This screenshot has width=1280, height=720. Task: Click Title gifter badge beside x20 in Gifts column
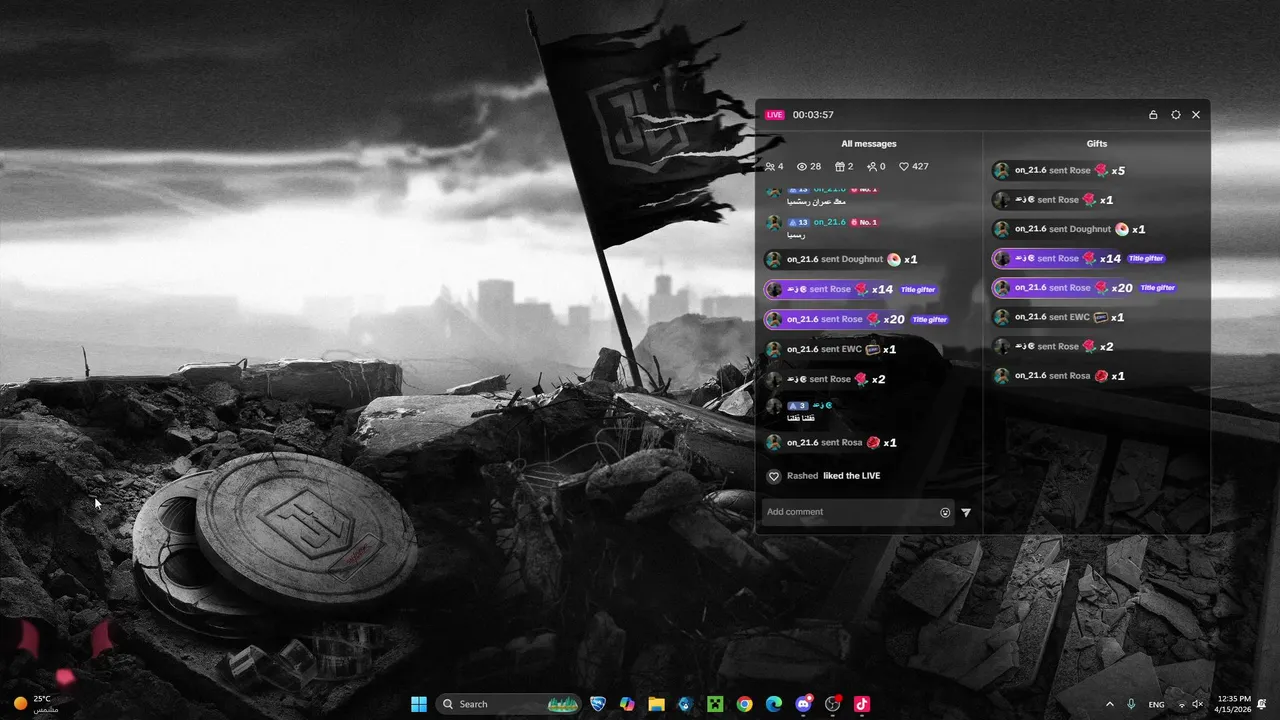[x=1158, y=288]
